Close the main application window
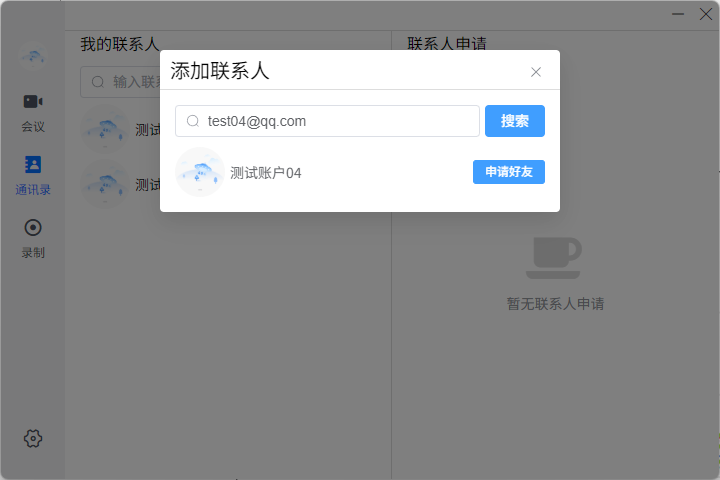The width and height of the screenshot is (720, 480). point(705,14)
